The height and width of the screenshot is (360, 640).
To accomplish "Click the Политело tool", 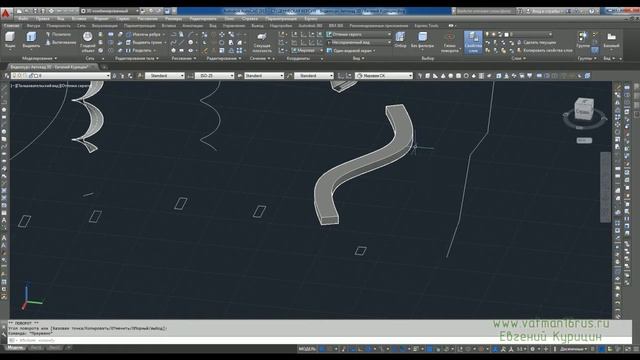I will [x=58, y=34].
